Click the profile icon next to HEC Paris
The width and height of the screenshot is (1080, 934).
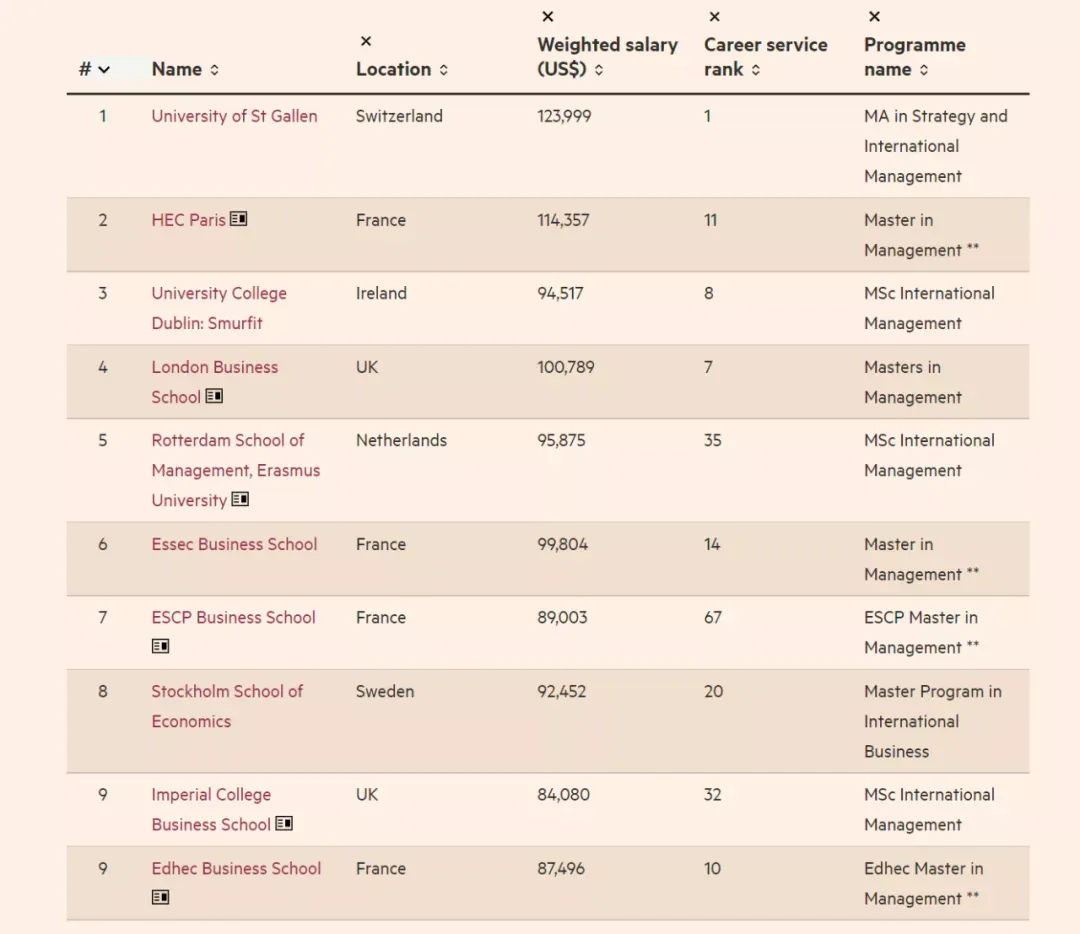point(238,219)
